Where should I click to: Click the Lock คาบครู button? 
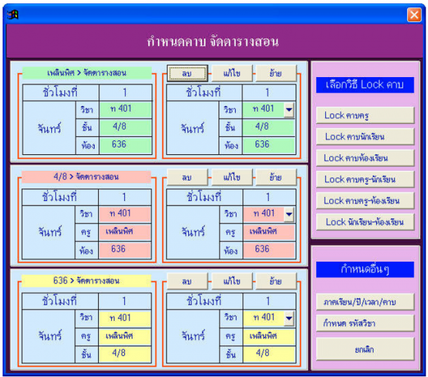tap(365, 116)
